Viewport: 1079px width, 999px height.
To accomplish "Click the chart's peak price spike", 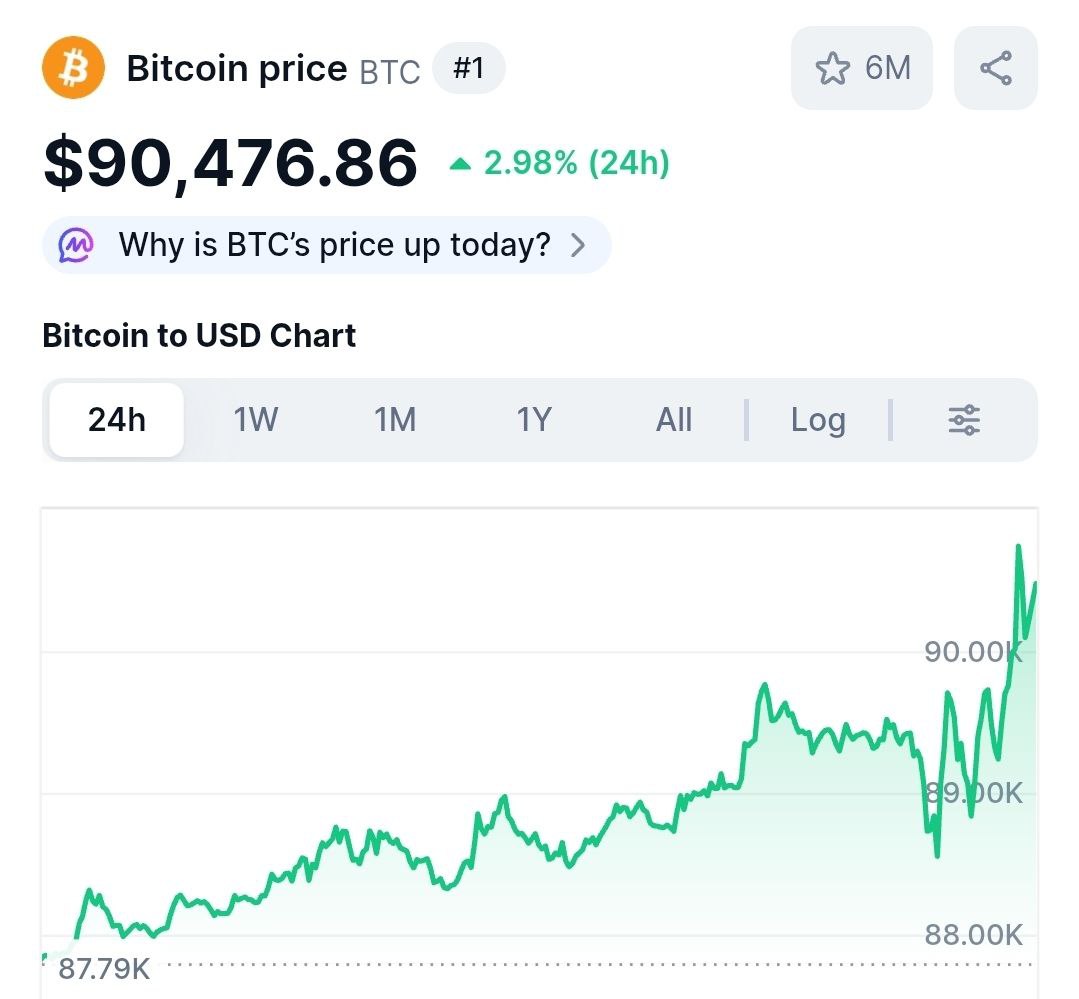I will (1018, 547).
